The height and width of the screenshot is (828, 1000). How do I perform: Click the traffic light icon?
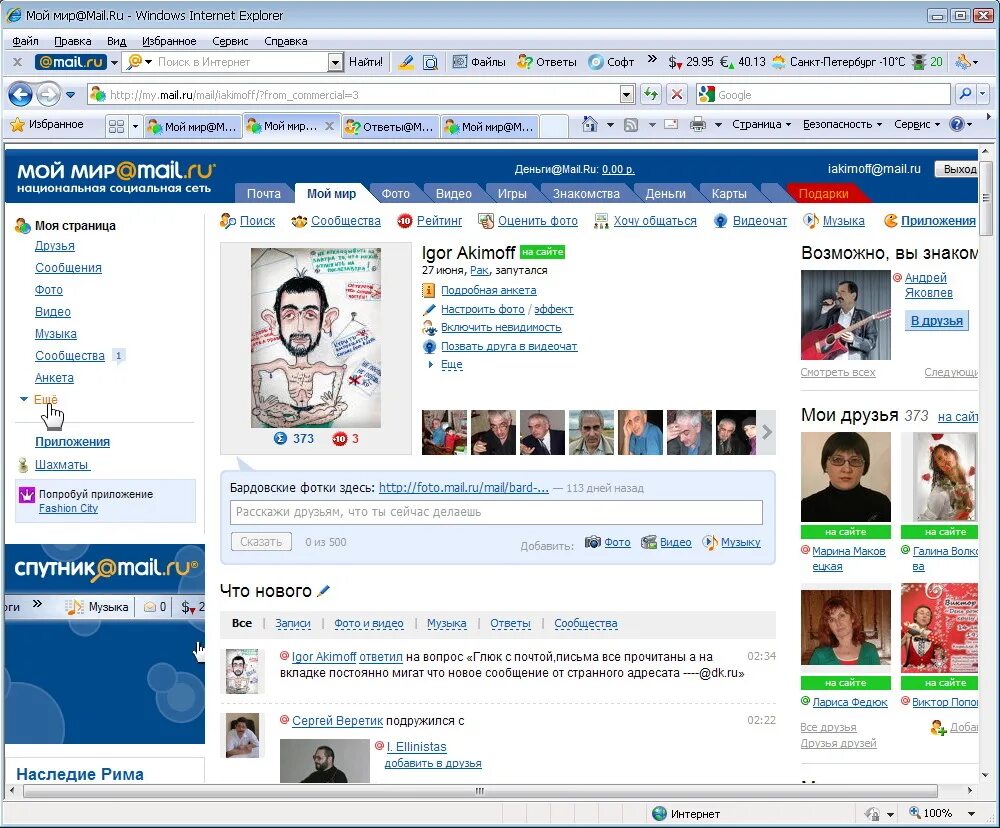(918, 62)
